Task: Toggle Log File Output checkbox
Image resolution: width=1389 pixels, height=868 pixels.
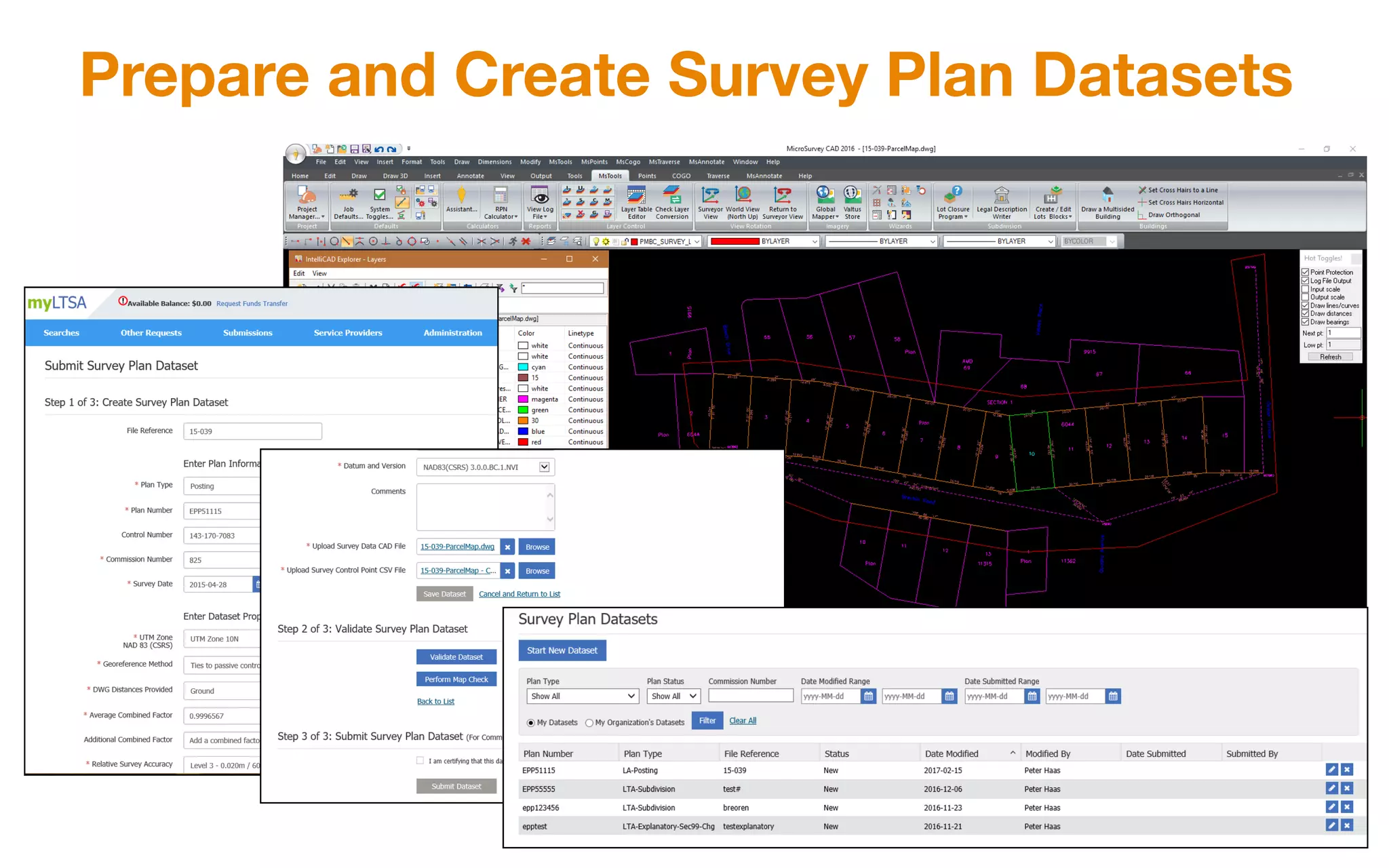Action: (1305, 281)
